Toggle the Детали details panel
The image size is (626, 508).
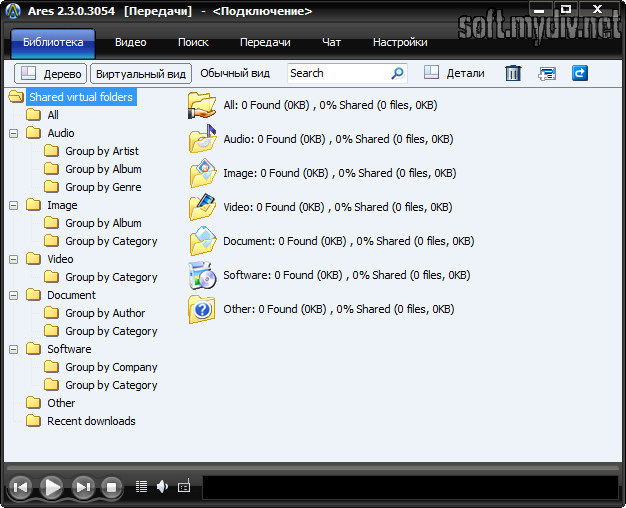click(454, 73)
